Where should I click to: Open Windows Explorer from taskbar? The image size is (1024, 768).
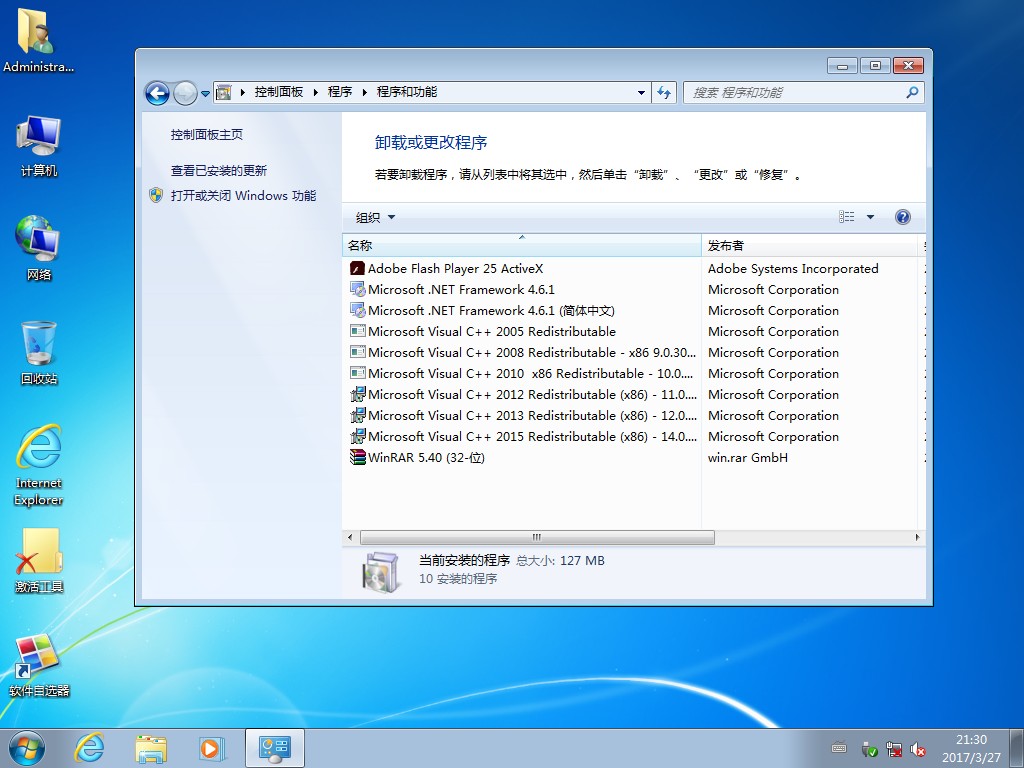(151, 748)
